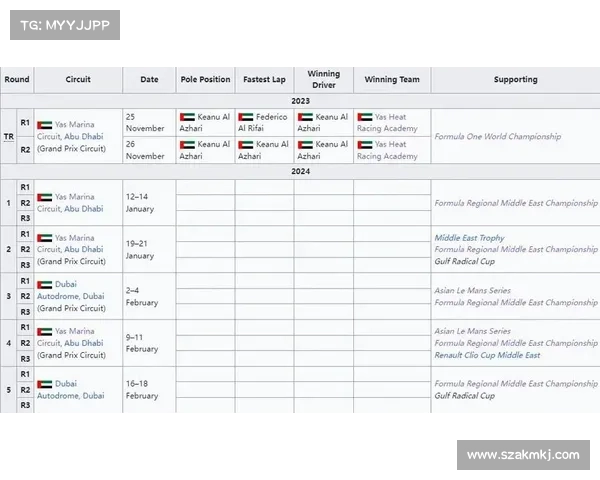Click the UAE flag beside Federico Al Rifai
This screenshot has width=600, height=480.
(x=245, y=117)
